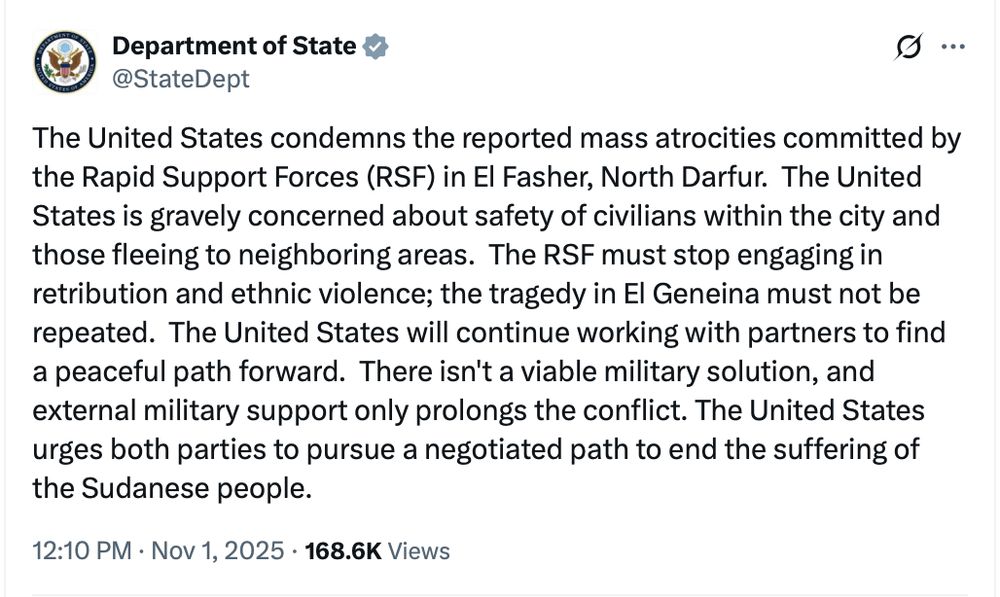Open the Grok explain-post icon
The image size is (1000, 597).
tap(908, 47)
